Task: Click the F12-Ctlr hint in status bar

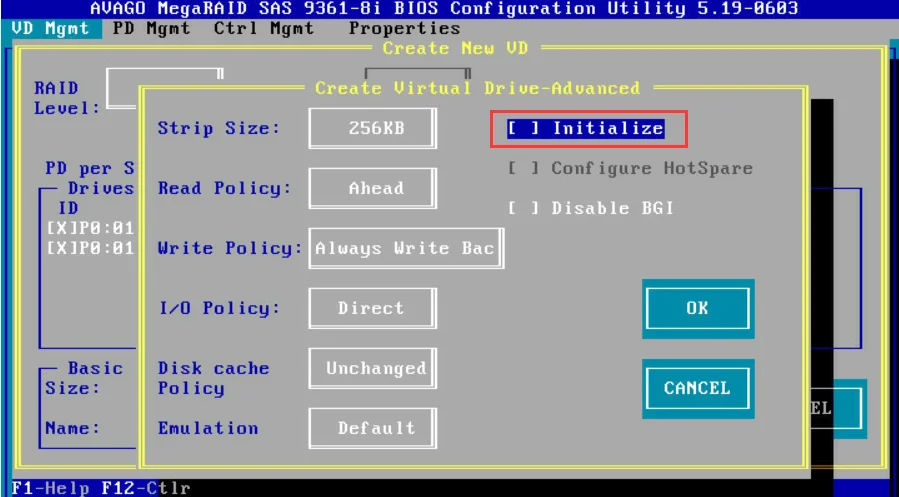Action: (146, 488)
